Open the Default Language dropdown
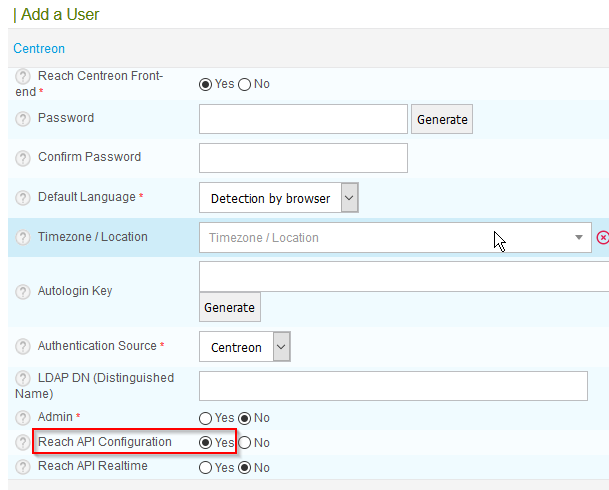 [278, 198]
